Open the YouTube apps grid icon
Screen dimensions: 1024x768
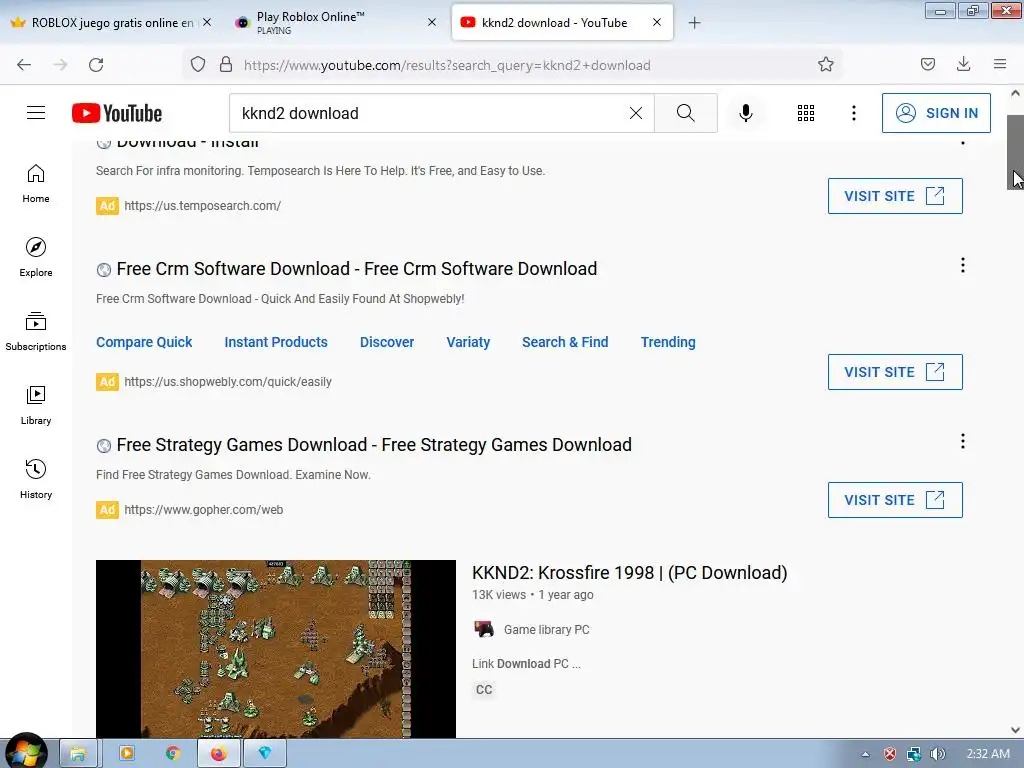click(x=806, y=113)
